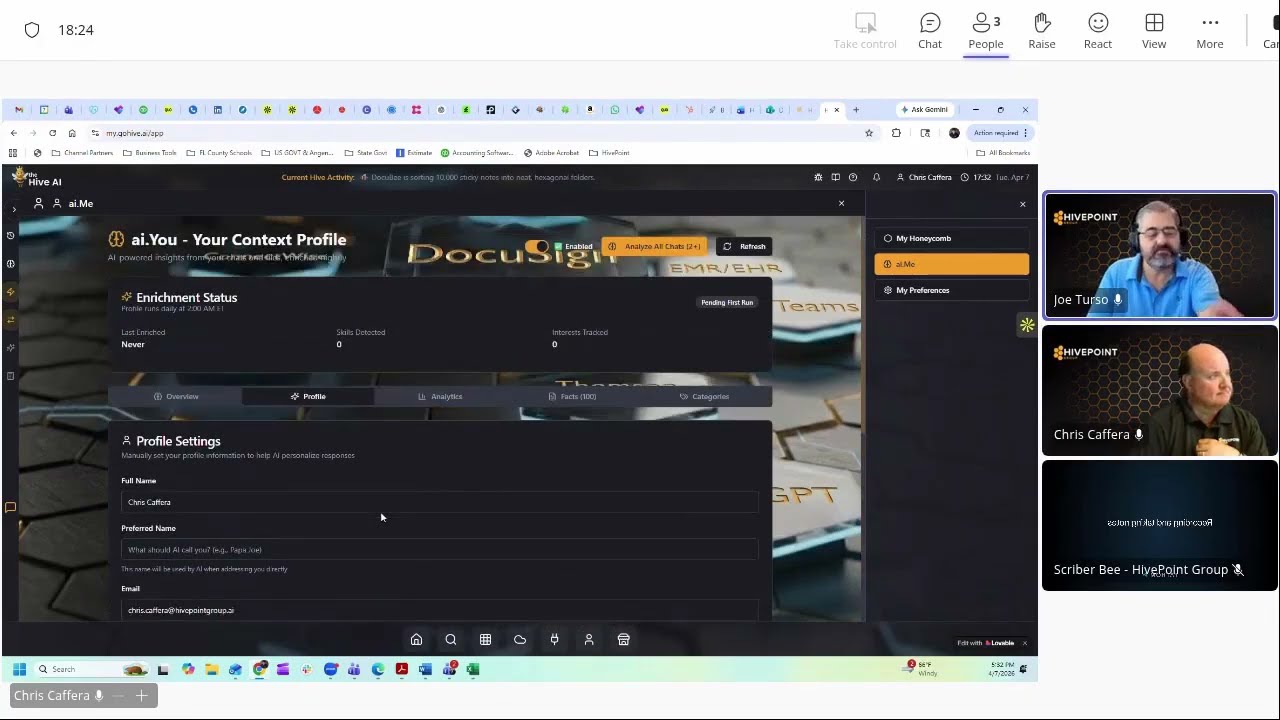Click the Pending First Run badge
This screenshot has height=720, width=1280.
[x=727, y=302]
